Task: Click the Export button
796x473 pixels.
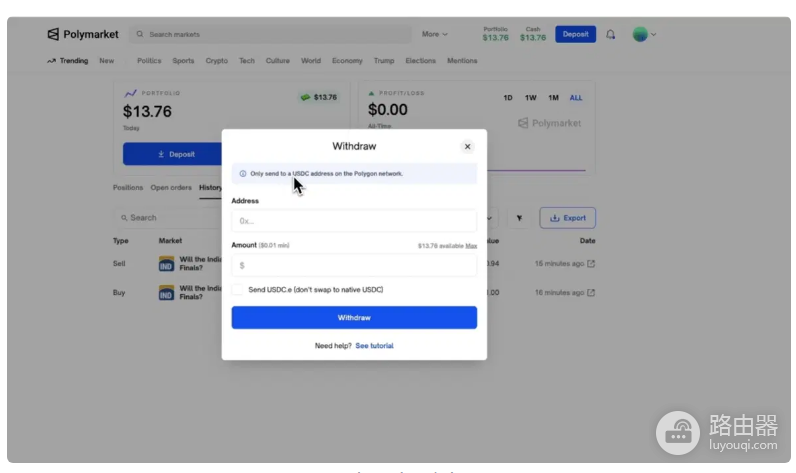Action: coord(568,218)
